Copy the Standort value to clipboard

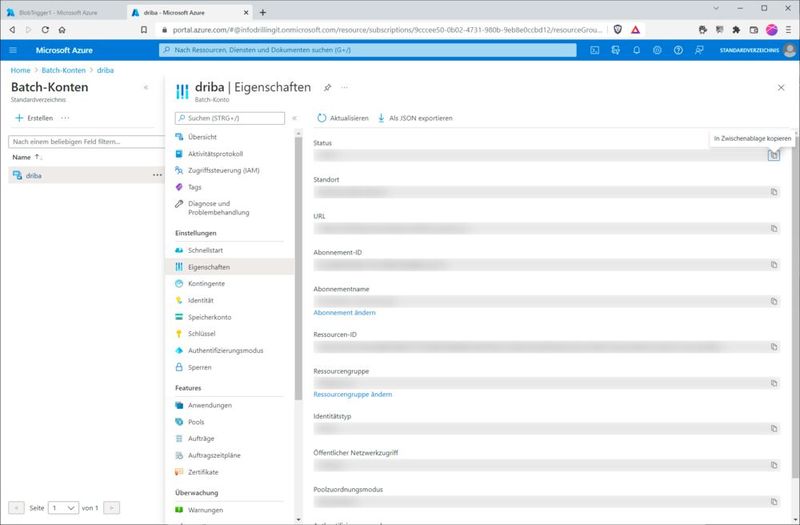point(774,192)
